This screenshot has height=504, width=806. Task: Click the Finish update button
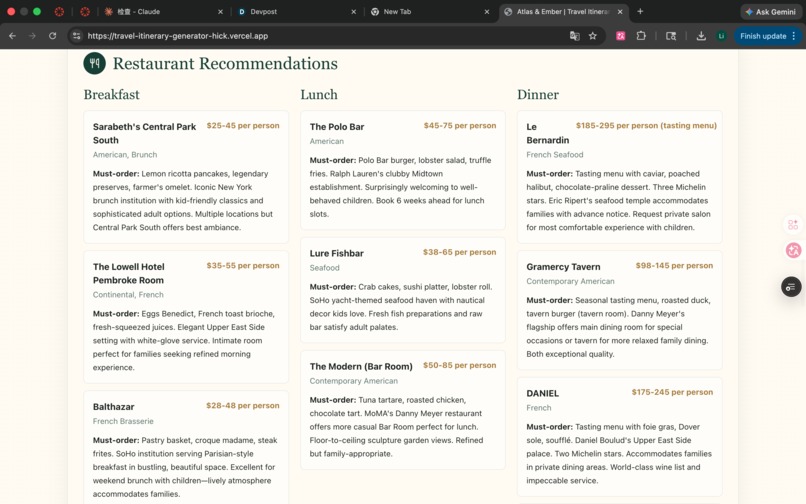click(x=763, y=36)
